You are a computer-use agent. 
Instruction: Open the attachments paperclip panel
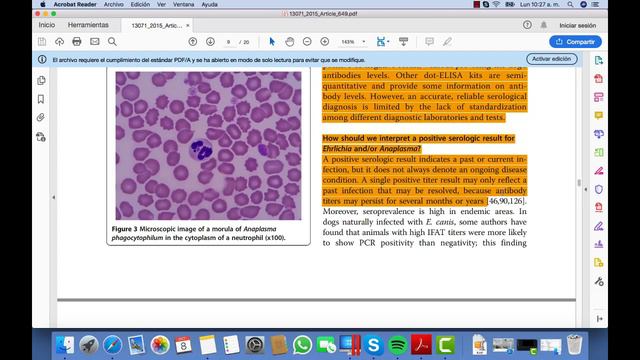(x=40, y=118)
